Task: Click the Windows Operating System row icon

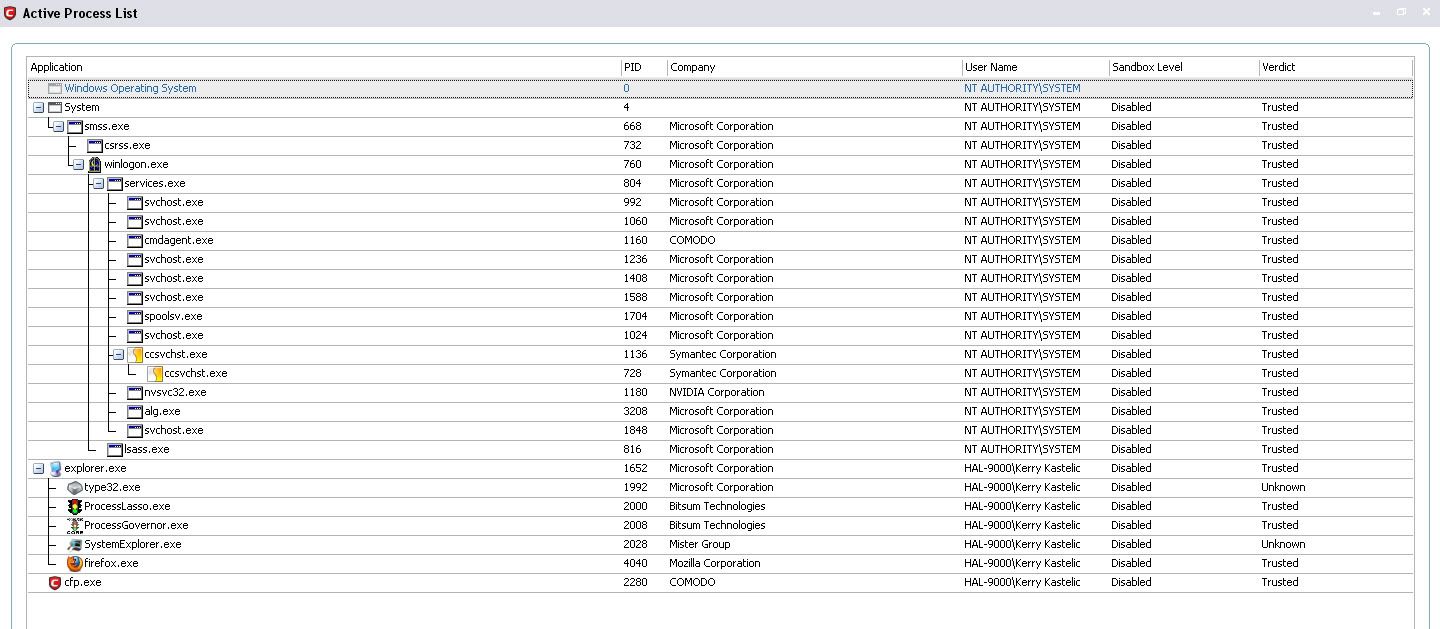Action: (55, 88)
